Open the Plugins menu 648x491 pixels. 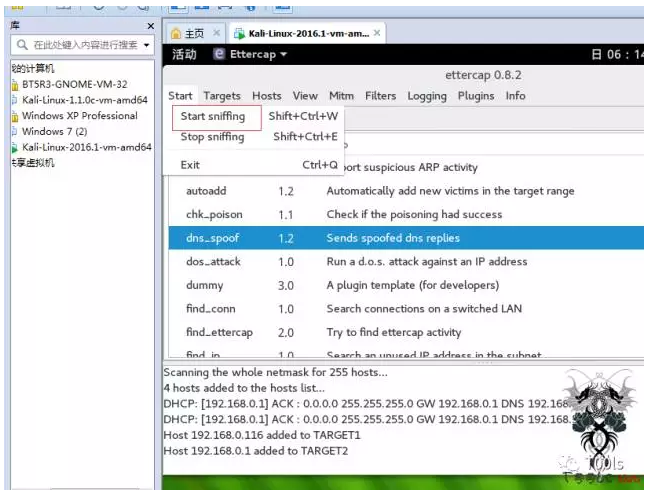(476, 96)
